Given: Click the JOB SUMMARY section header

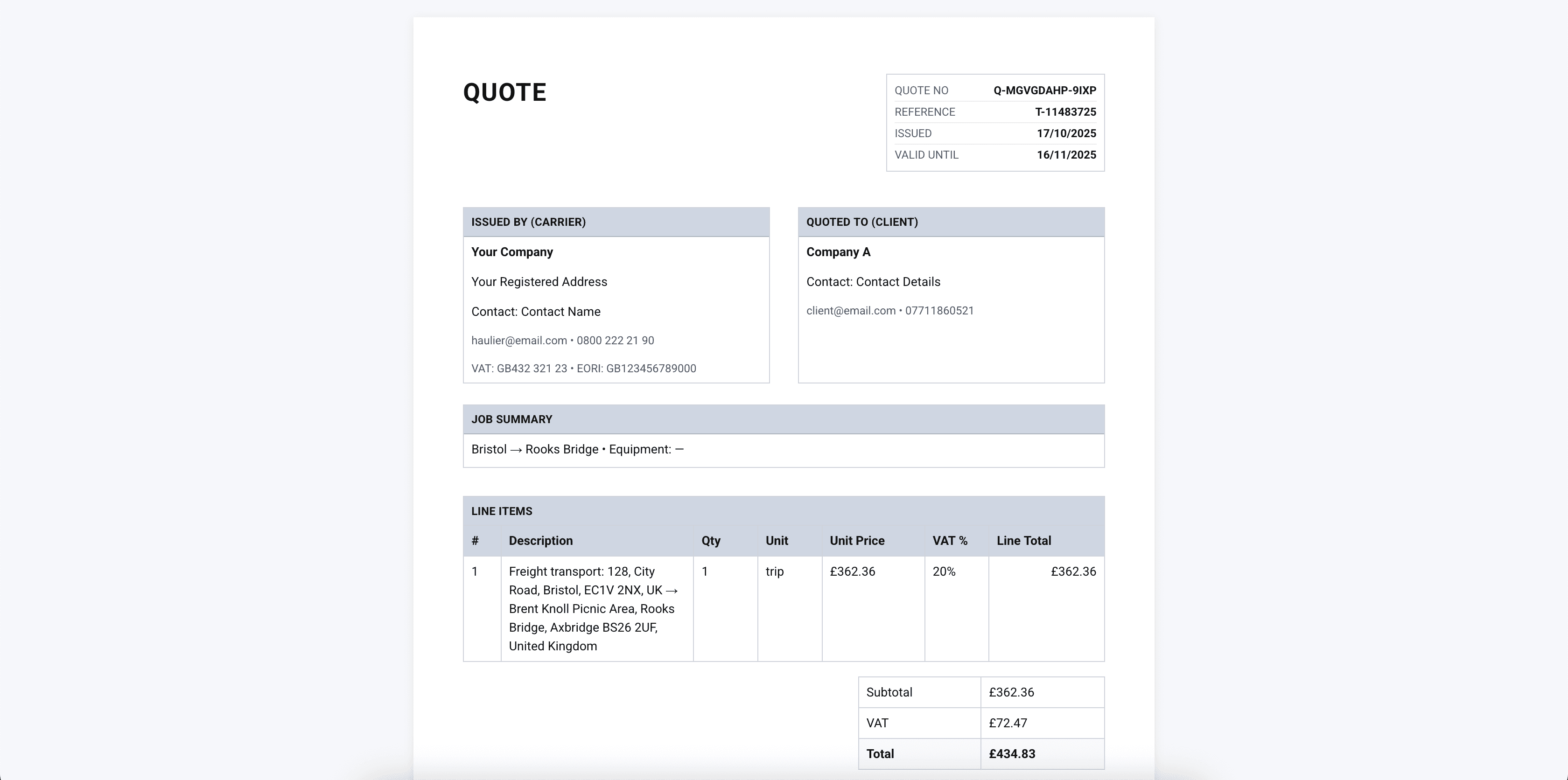Looking at the screenshot, I should [x=511, y=418].
